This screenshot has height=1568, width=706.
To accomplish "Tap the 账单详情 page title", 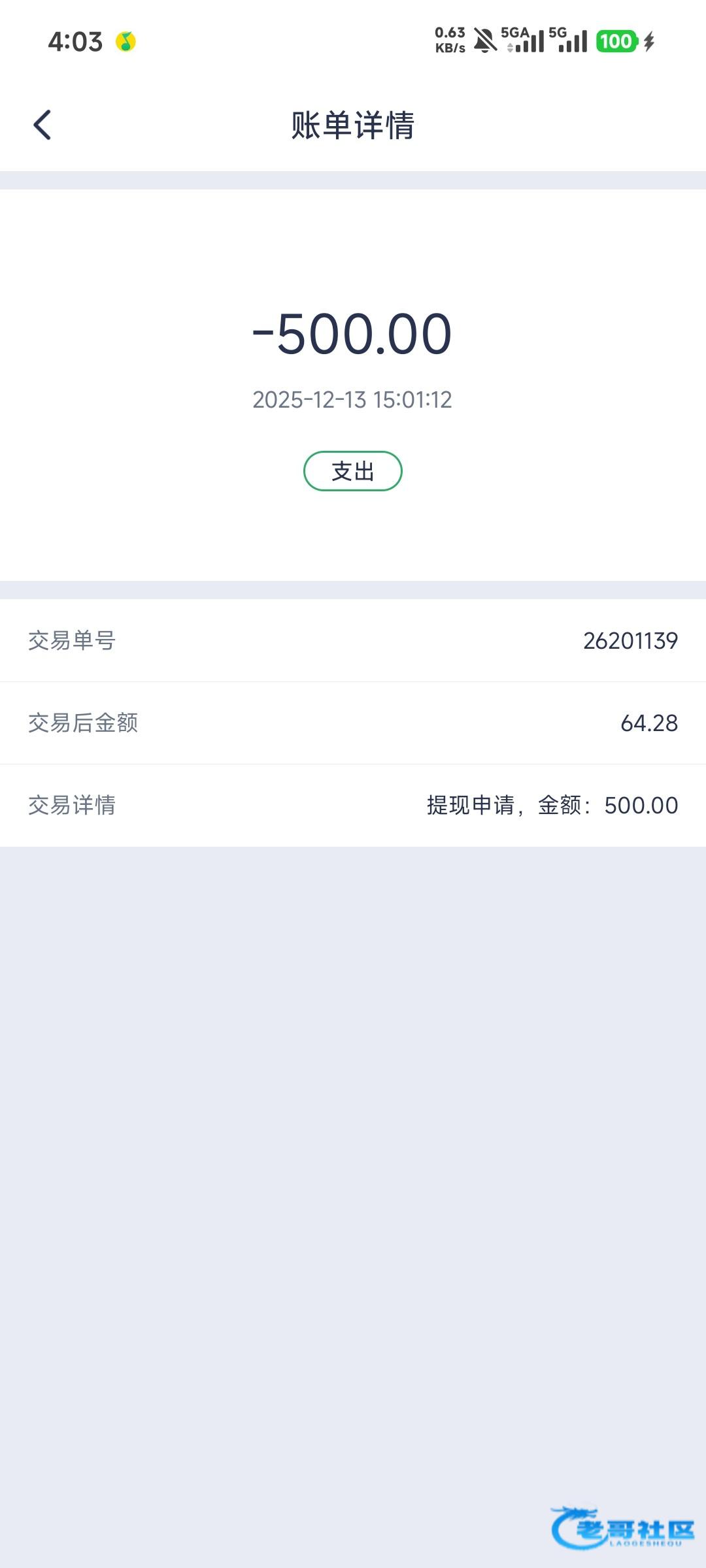I will point(353,125).
